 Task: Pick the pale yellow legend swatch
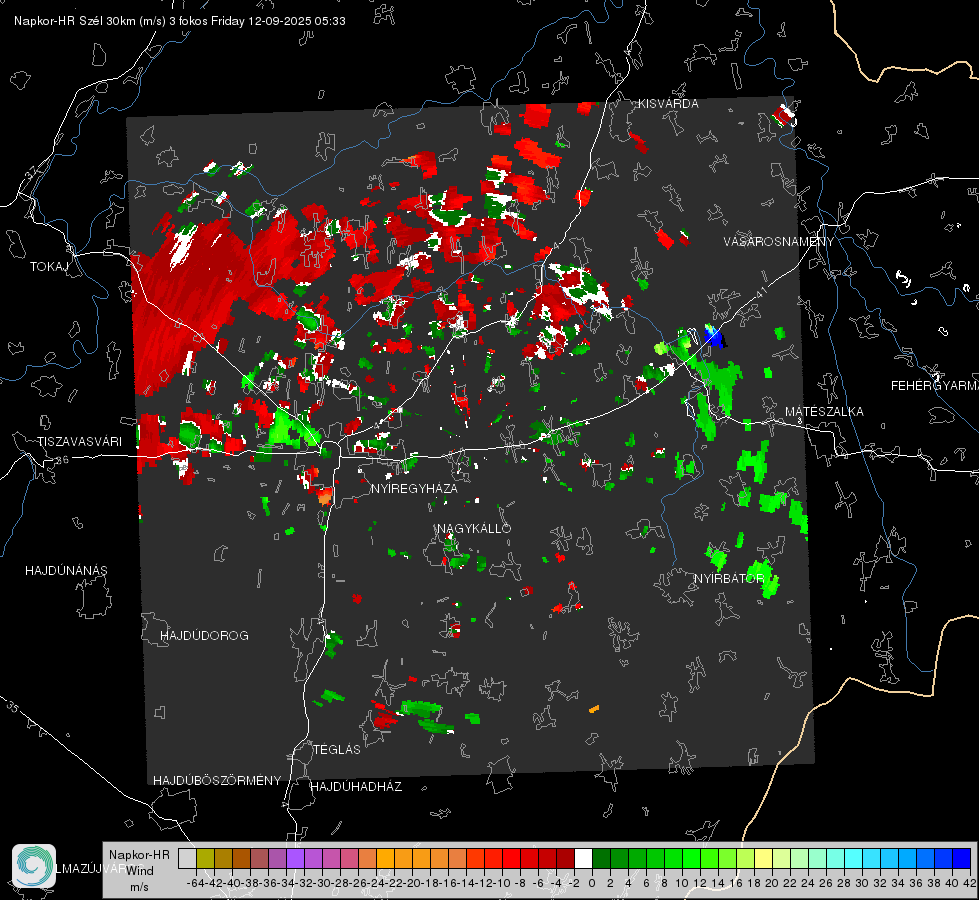764,858
